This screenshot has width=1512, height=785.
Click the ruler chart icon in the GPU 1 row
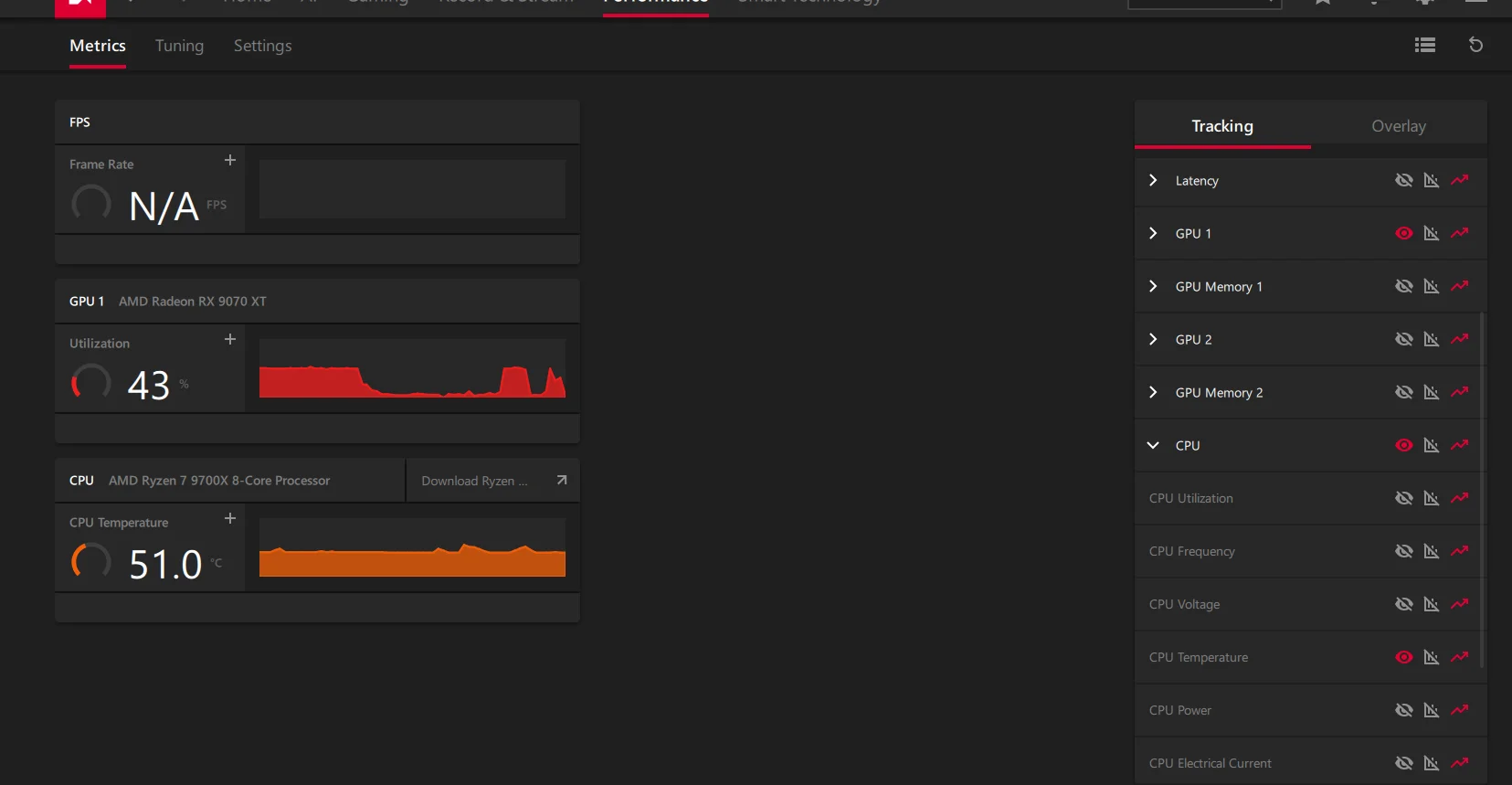[x=1432, y=233]
